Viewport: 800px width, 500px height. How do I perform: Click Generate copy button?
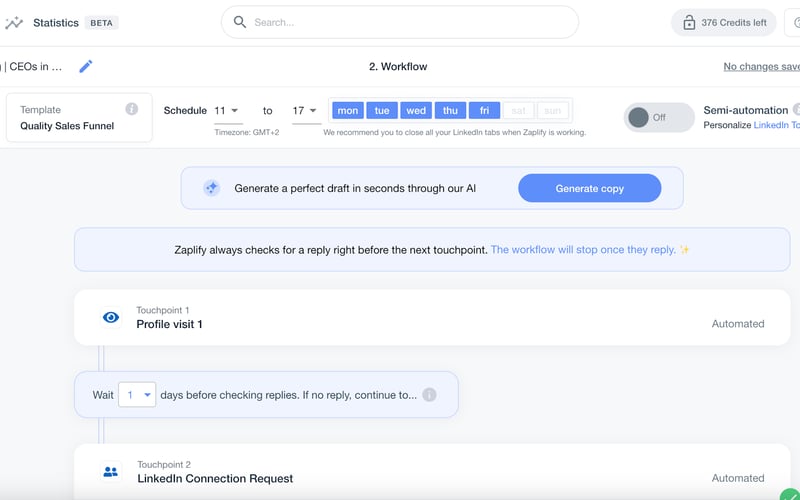click(589, 188)
